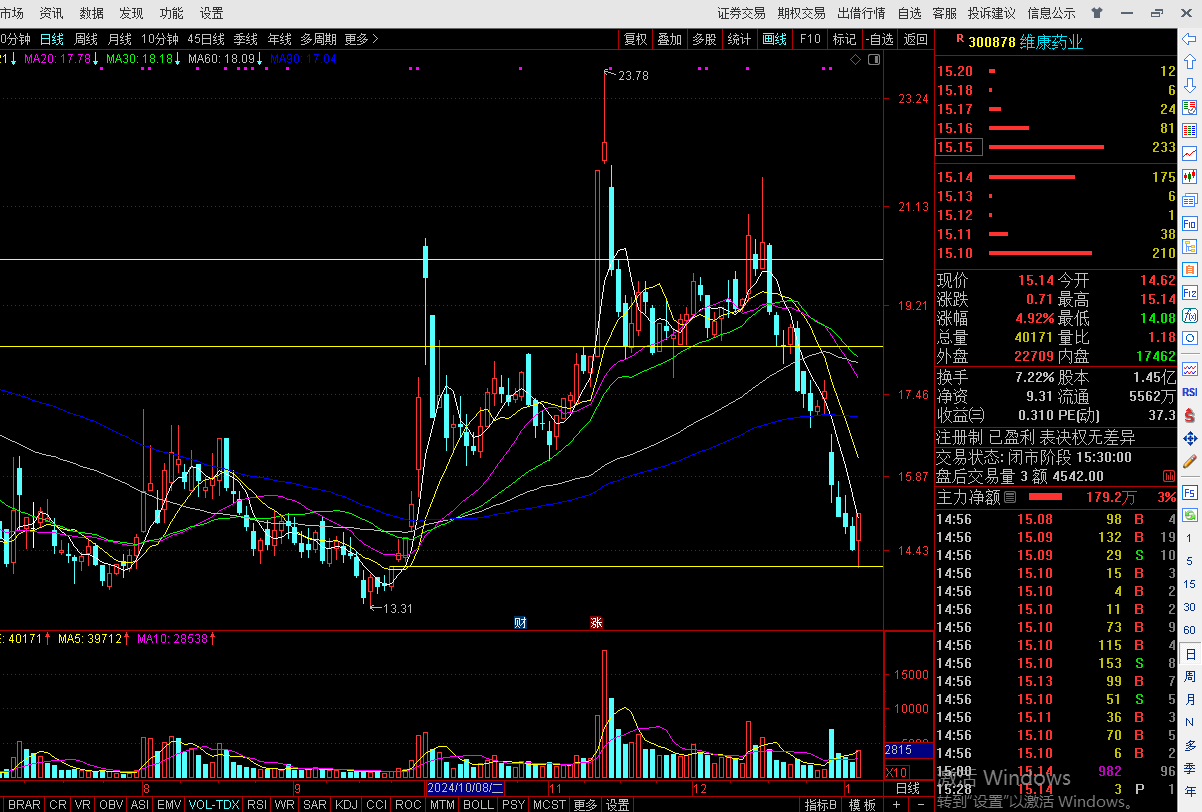Expand the 主力净额 panel selector
The height and width of the screenshot is (812, 1202).
pos(1009,497)
